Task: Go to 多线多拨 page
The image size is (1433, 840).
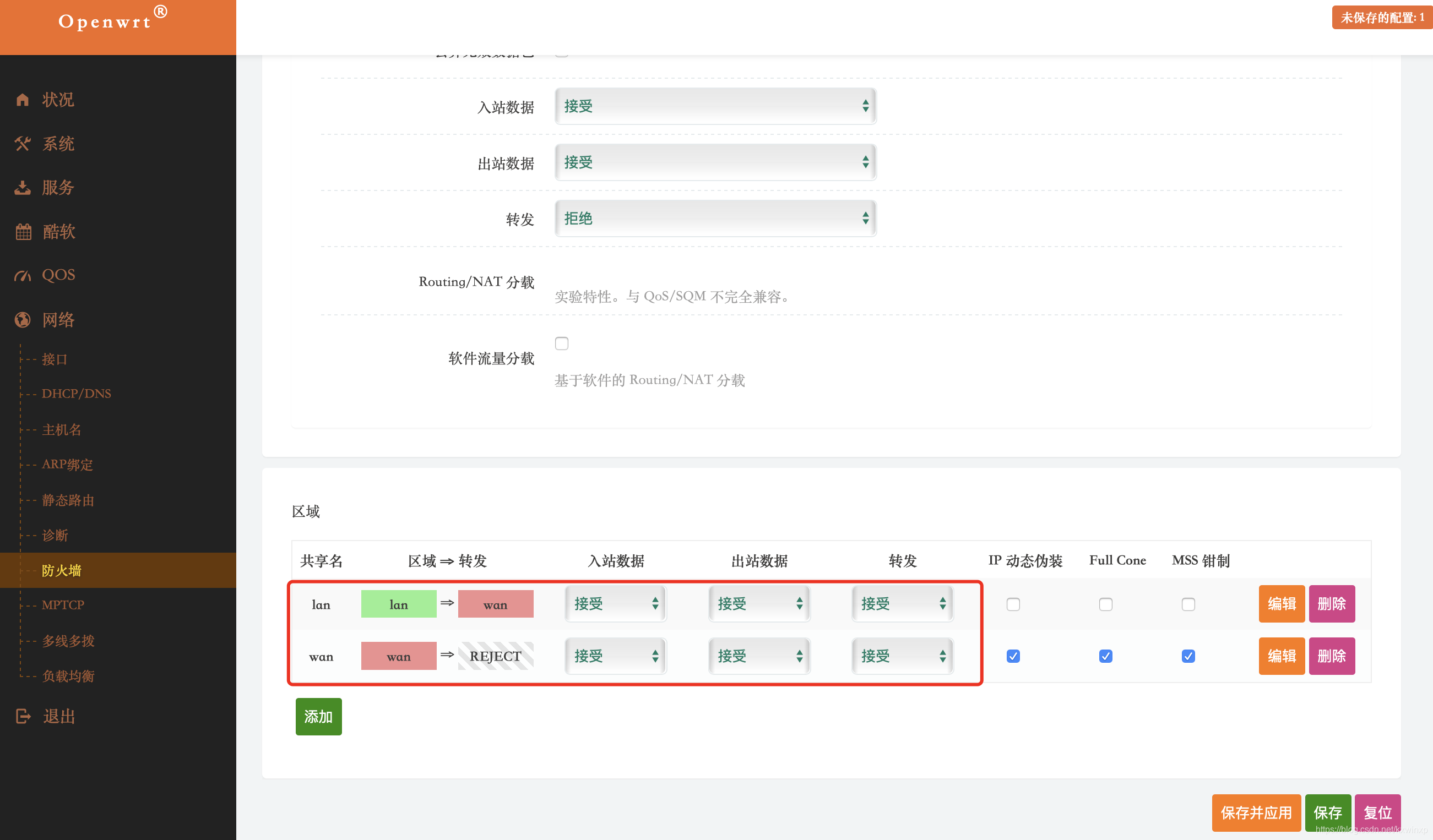Action: click(x=68, y=641)
